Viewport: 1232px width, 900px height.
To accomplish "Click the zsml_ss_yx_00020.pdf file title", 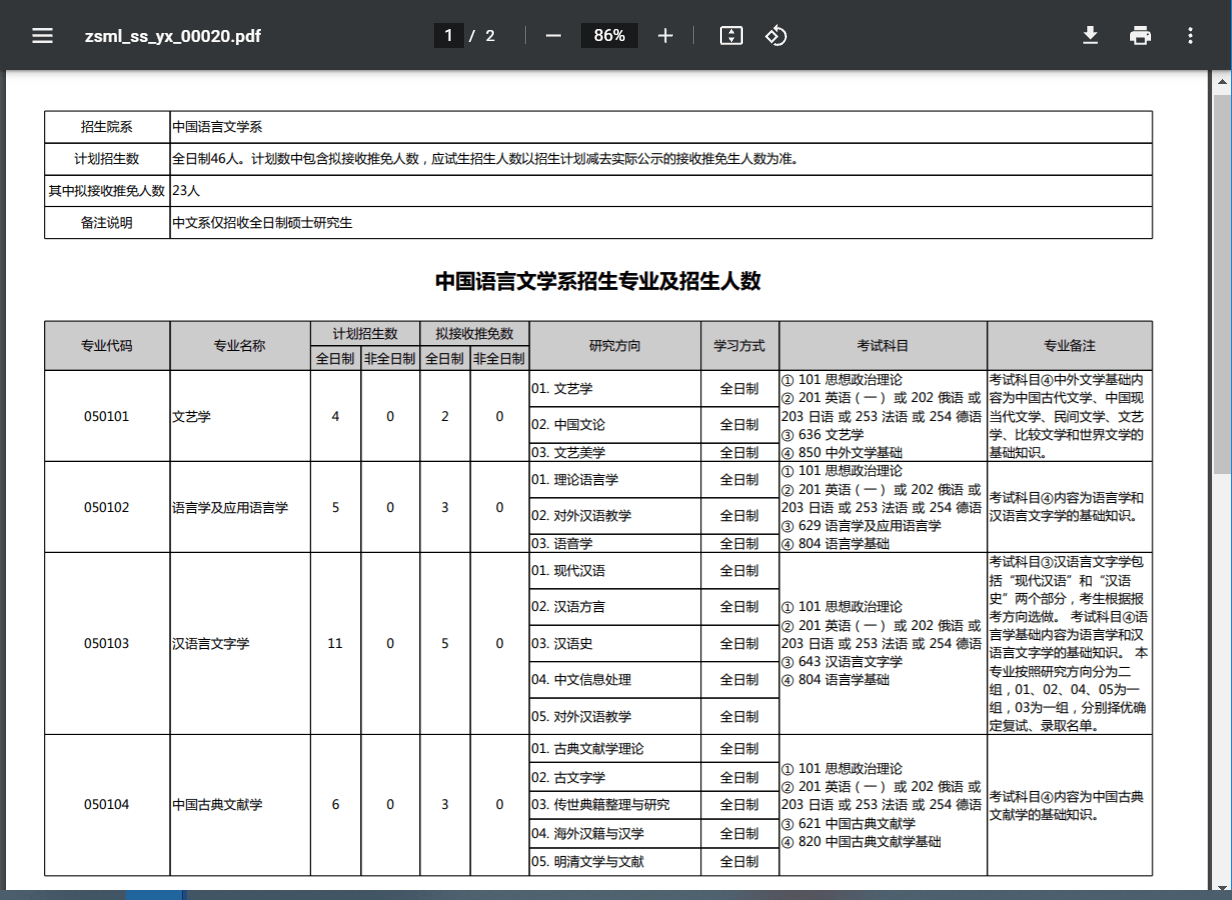I will coord(173,36).
